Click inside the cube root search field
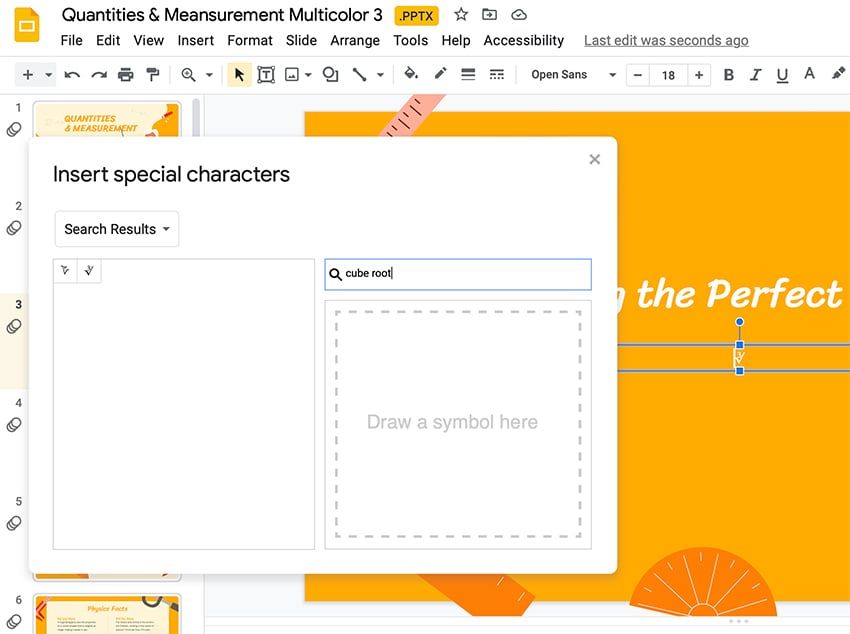This screenshot has width=850, height=634. tap(458, 273)
